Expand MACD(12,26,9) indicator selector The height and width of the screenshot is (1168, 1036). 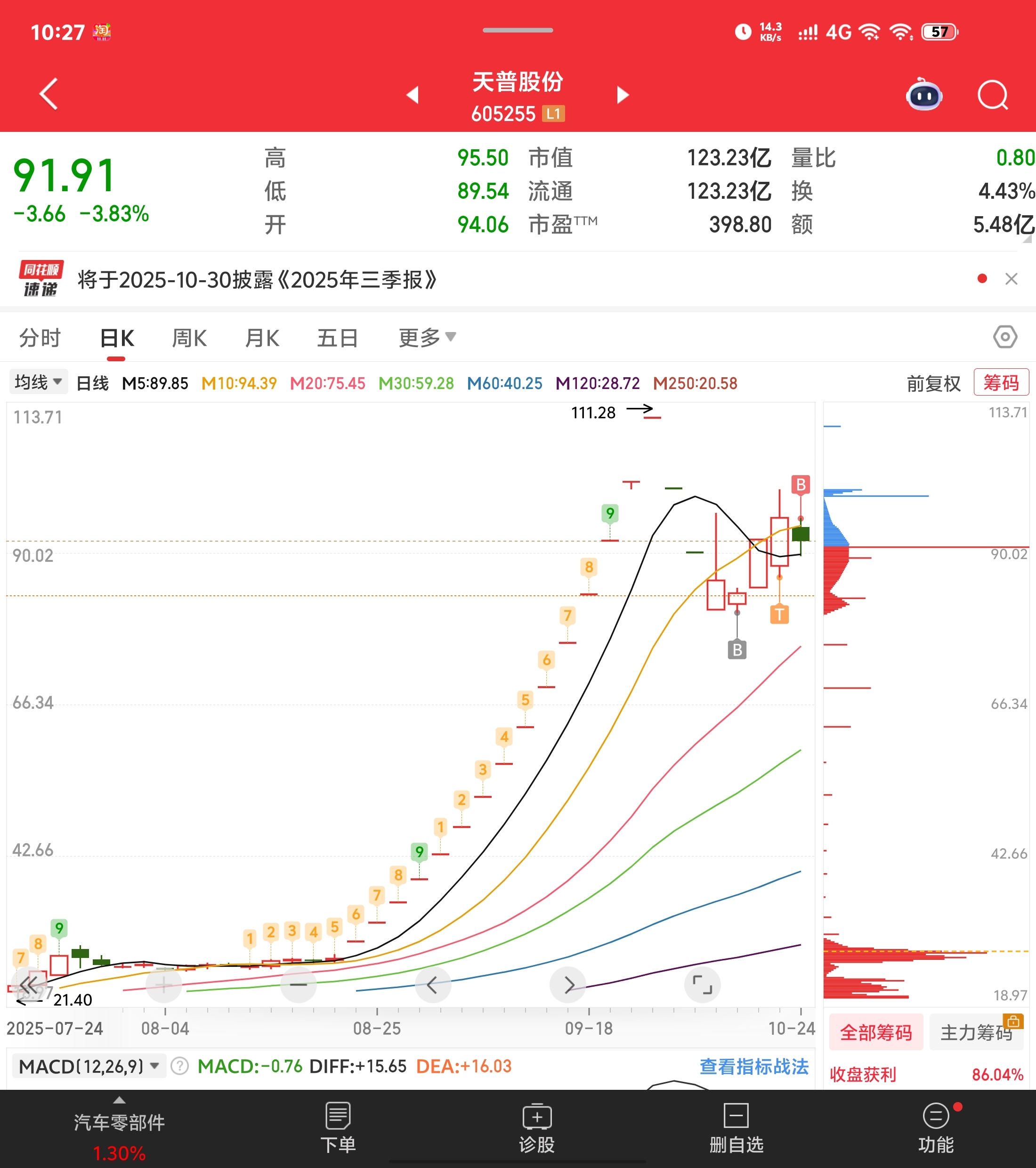coord(89,1066)
